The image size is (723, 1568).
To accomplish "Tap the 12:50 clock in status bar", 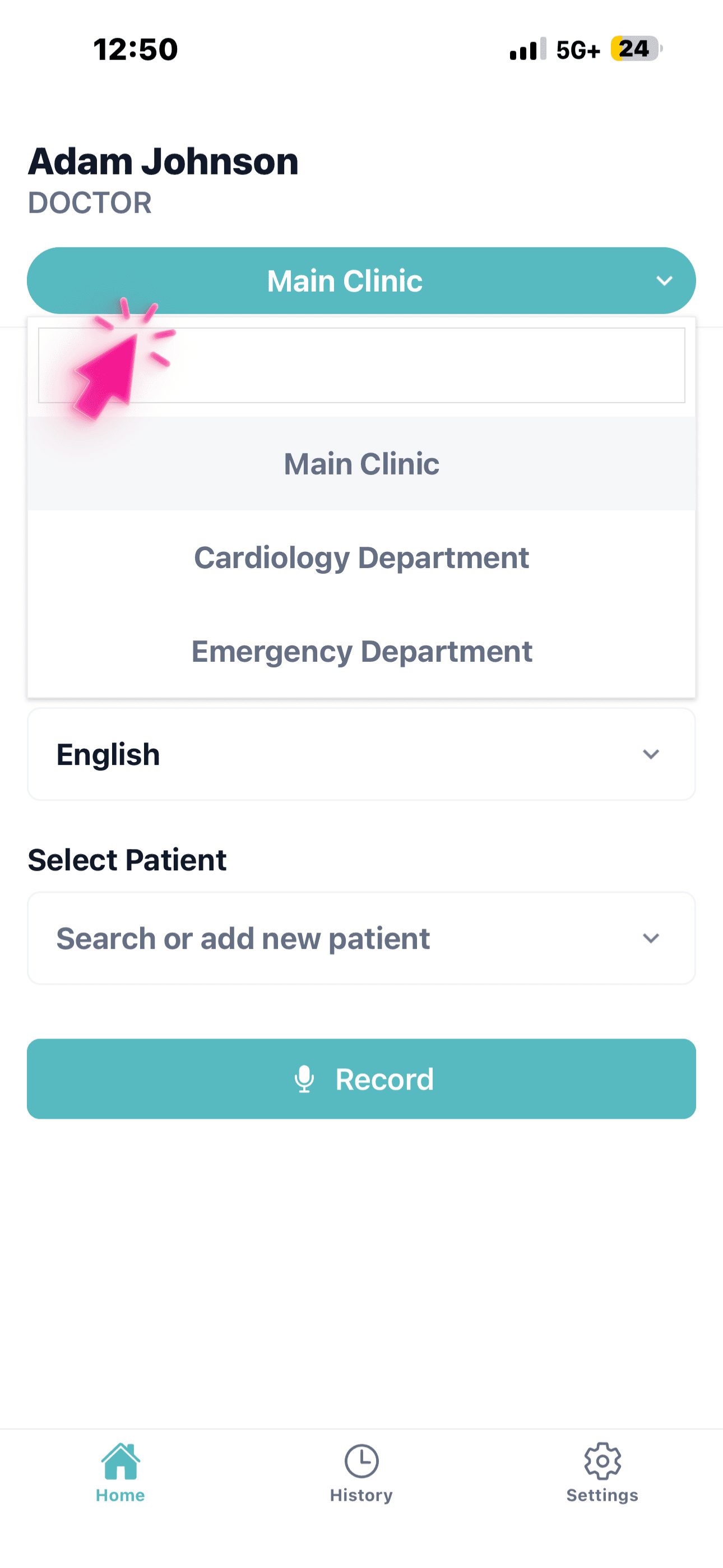I will coord(135,49).
